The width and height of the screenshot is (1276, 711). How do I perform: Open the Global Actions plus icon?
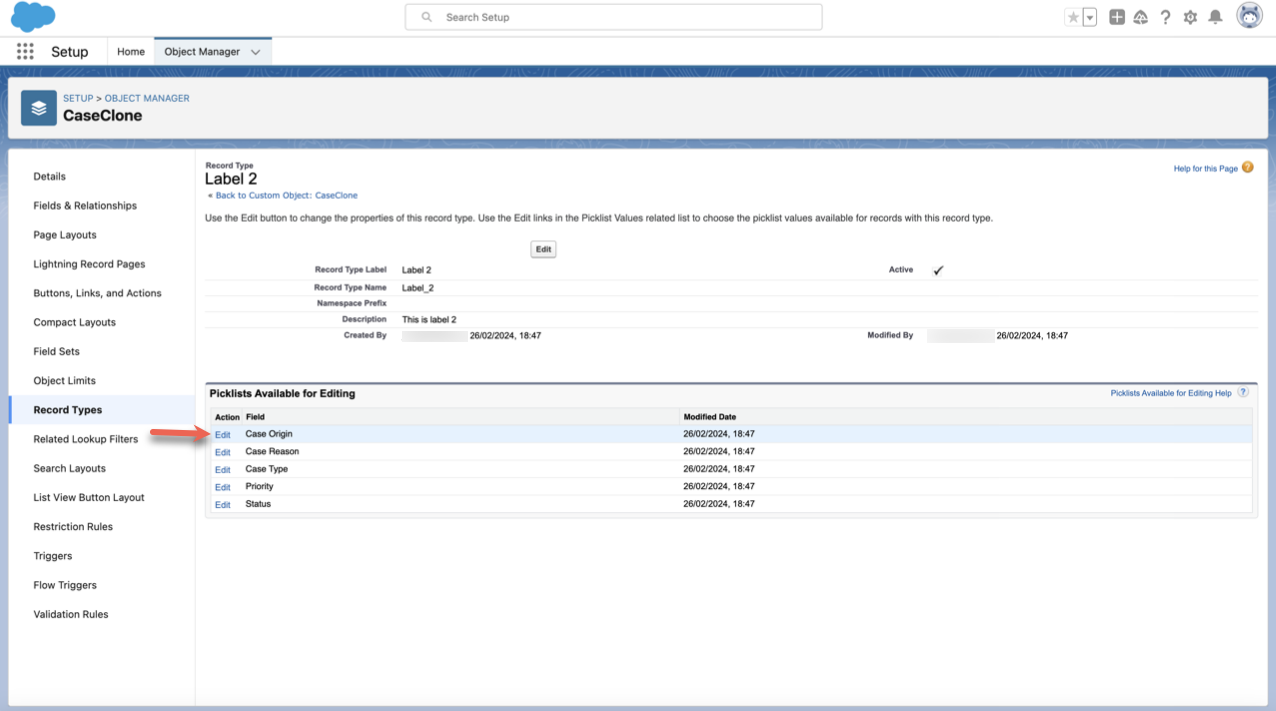point(1117,17)
